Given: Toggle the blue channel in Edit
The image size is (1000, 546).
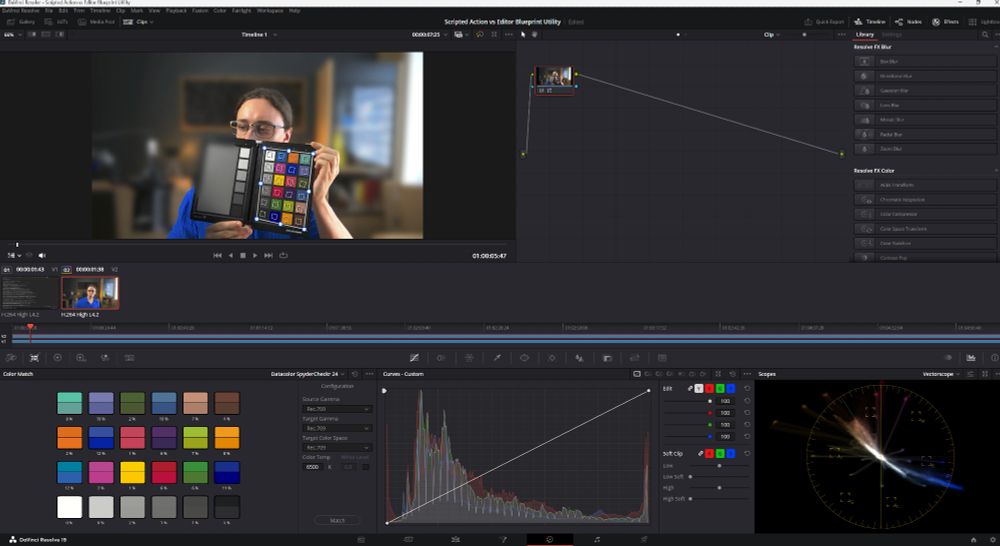Looking at the screenshot, I should (731, 388).
